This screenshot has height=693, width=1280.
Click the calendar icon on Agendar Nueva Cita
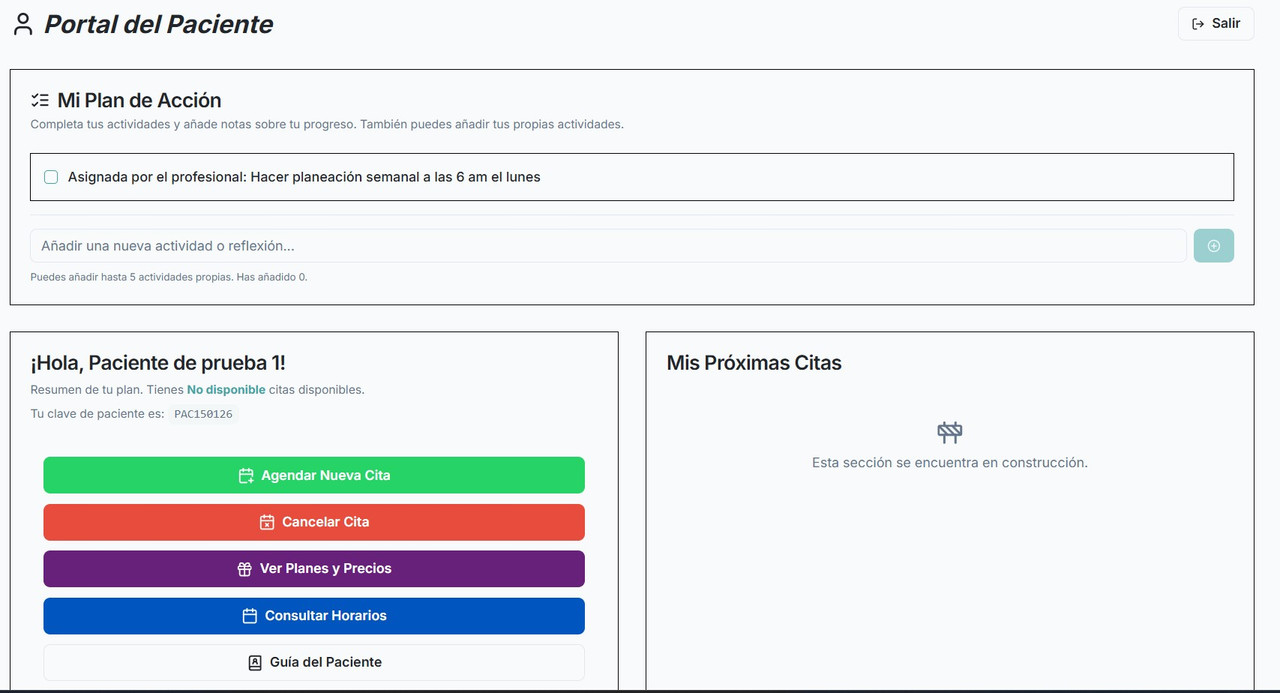[246, 476]
